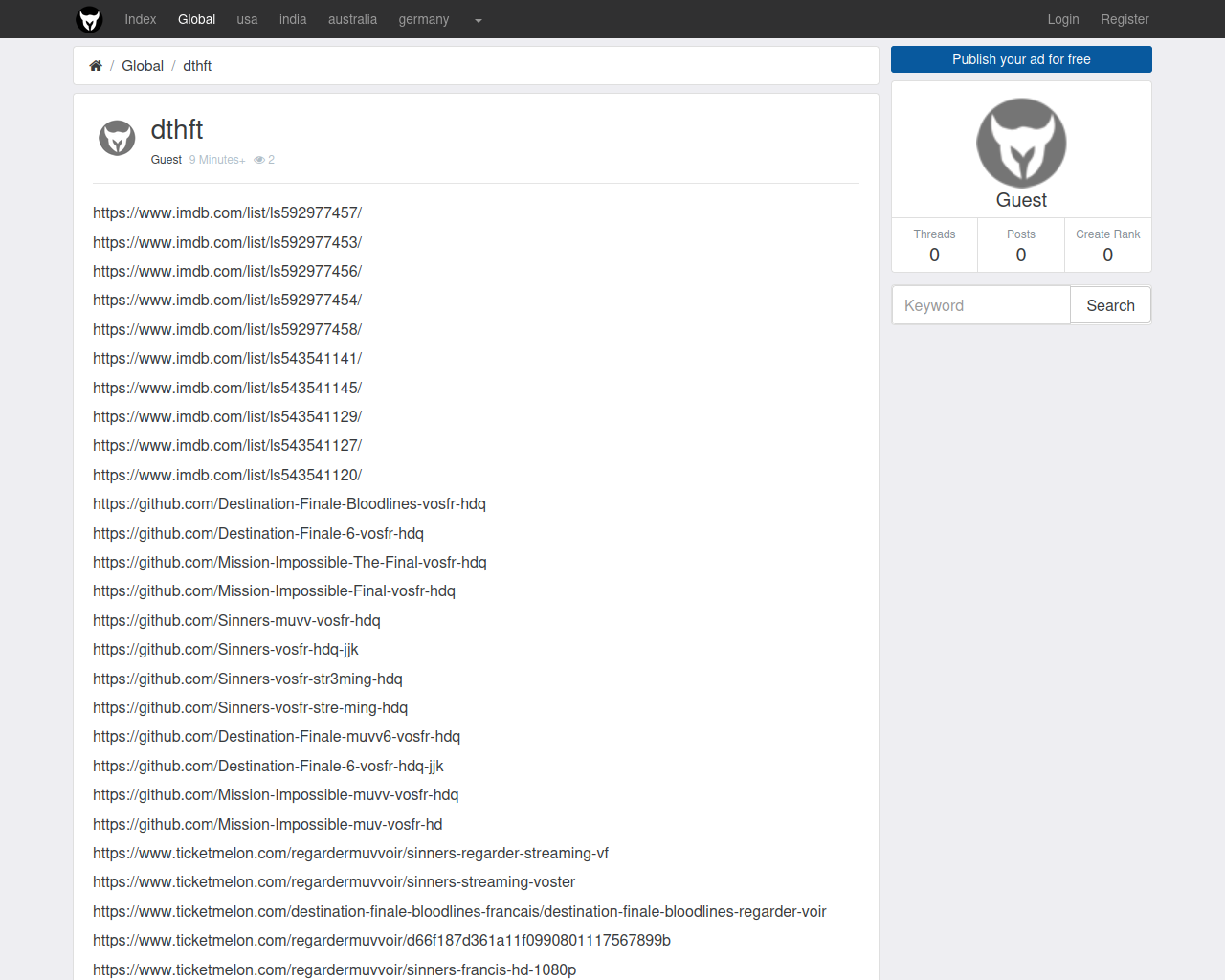This screenshot has width=1225, height=980.
Task: Click the large Guest avatar in sidebar
Action: pyautogui.click(x=1021, y=143)
